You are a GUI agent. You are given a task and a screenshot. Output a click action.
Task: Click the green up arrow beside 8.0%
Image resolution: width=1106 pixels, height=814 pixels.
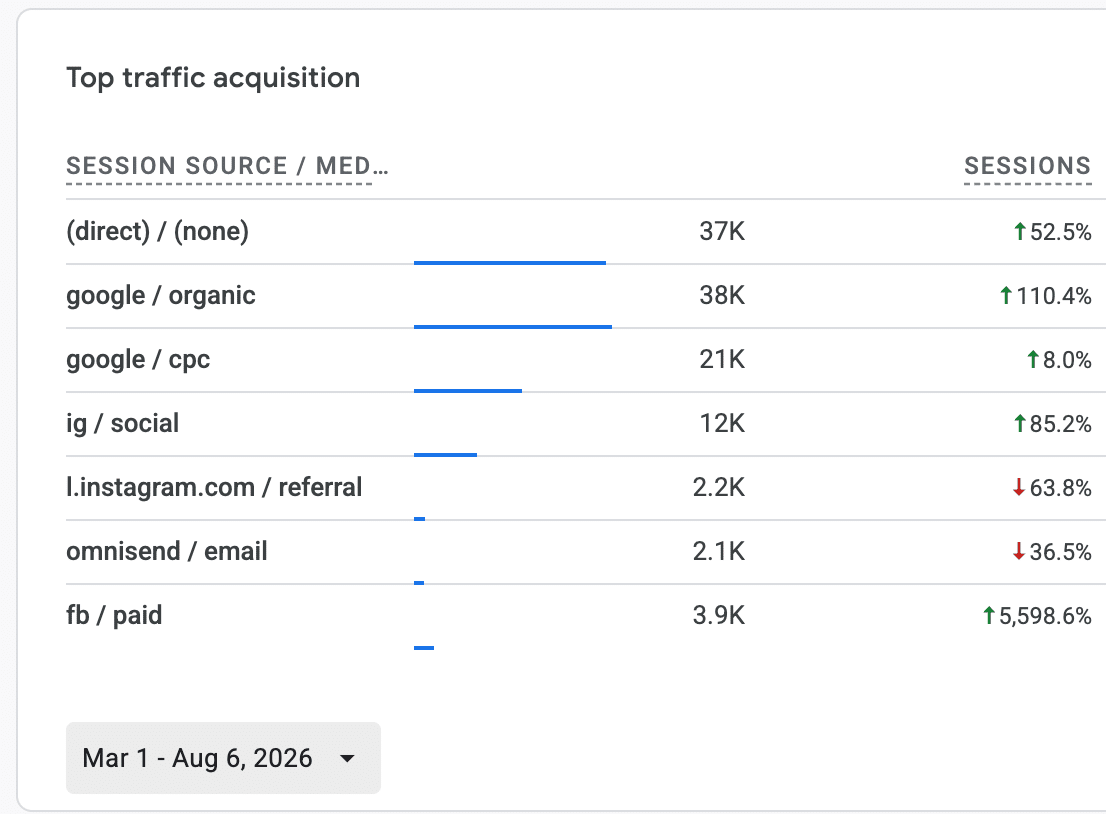1033,360
